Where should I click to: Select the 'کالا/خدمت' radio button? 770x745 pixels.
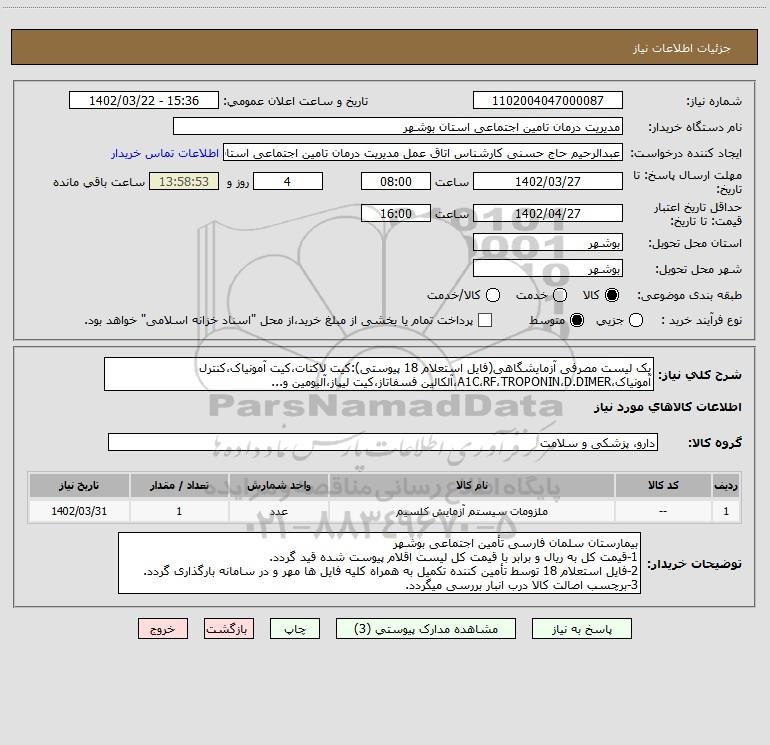click(493, 295)
